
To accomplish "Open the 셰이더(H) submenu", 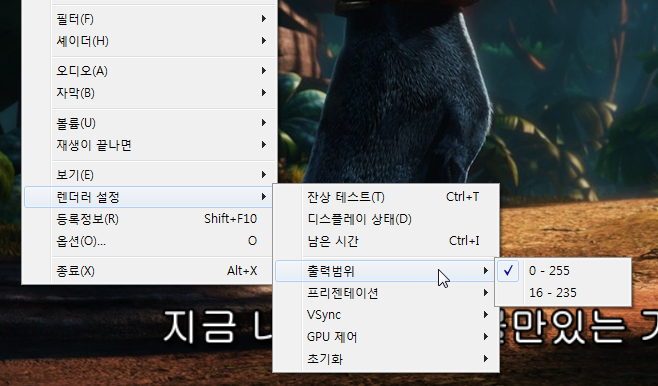I will pyautogui.click(x=148, y=41).
